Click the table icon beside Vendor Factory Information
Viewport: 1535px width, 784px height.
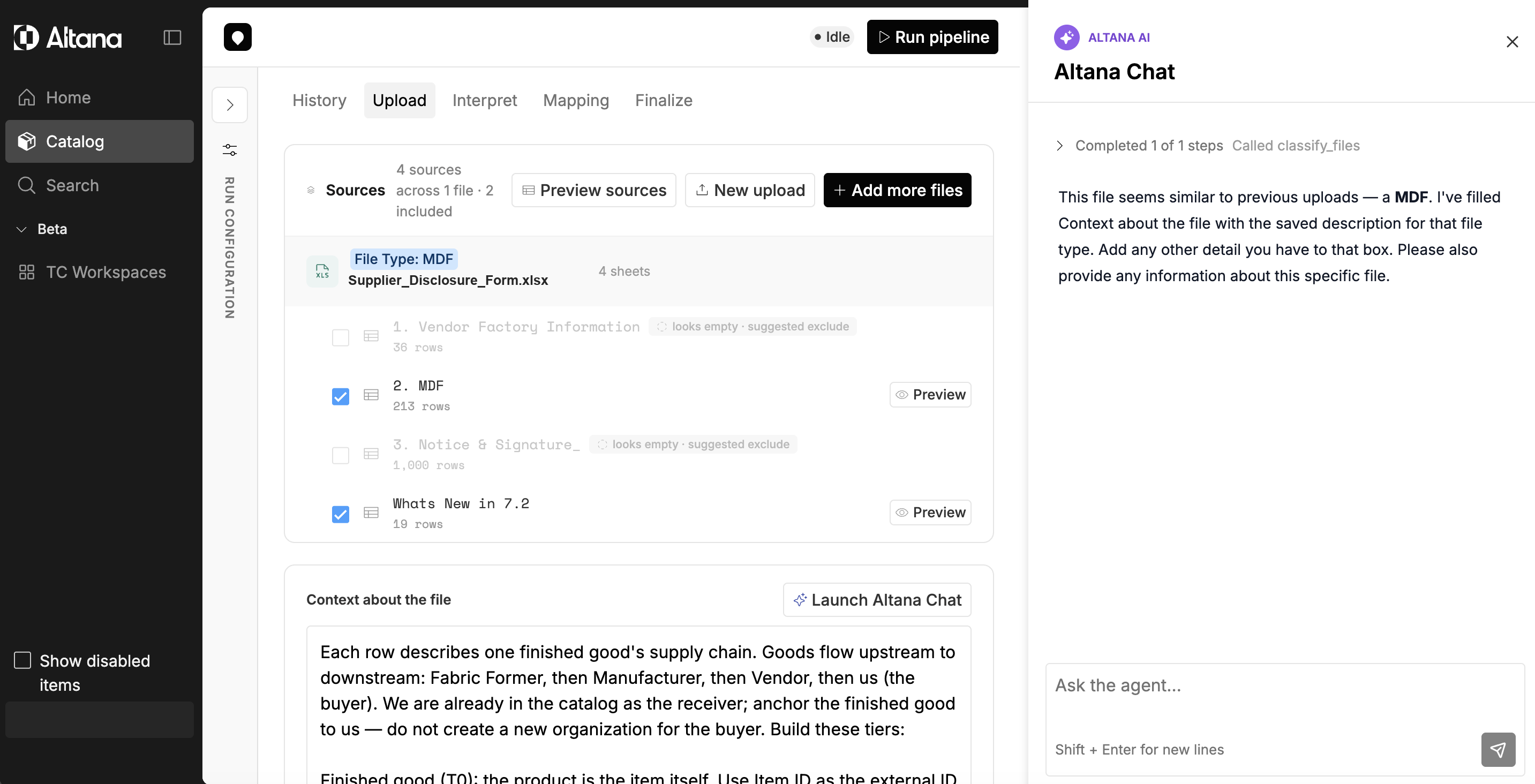click(371, 336)
